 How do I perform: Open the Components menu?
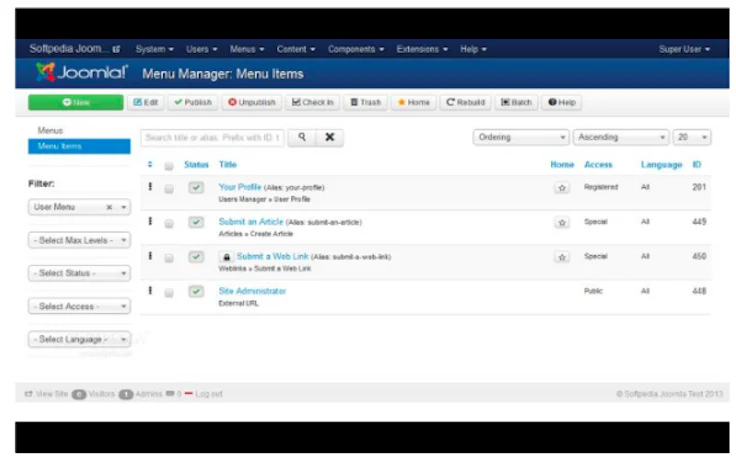pyautogui.click(x=356, y=49)
